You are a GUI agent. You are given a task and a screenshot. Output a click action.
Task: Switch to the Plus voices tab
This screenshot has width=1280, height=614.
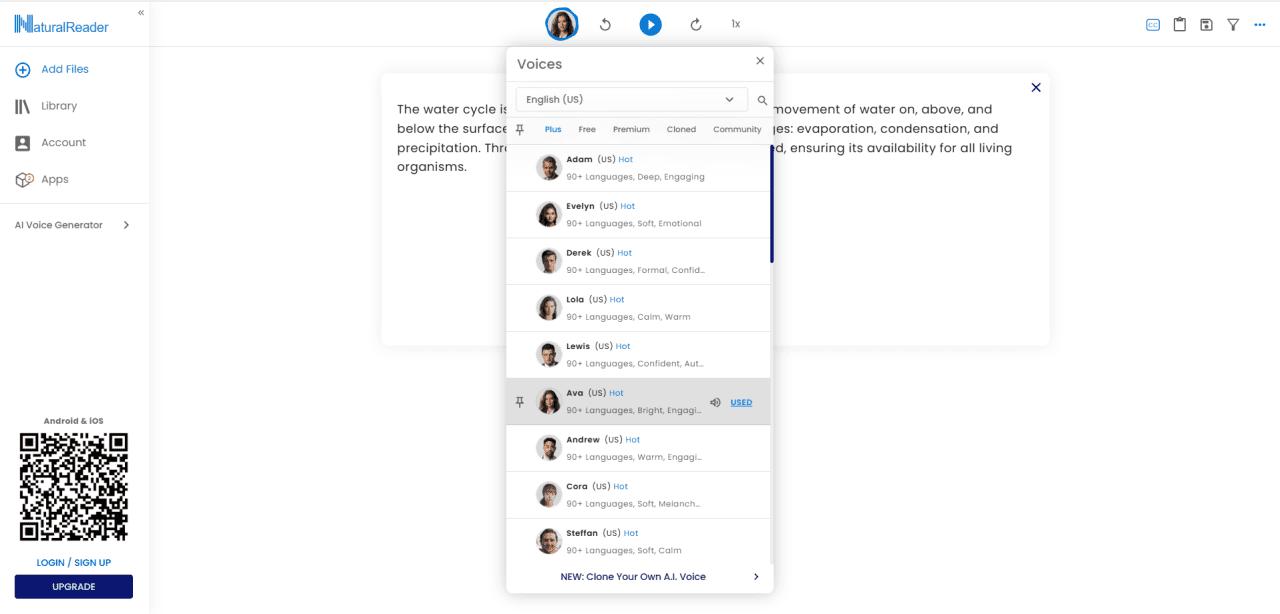tap(553, 130)
